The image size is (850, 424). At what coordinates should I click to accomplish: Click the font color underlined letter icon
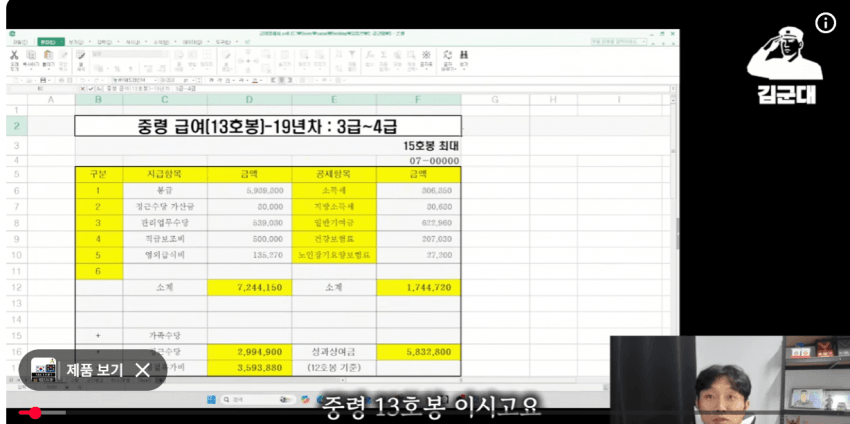click(254, 80)
